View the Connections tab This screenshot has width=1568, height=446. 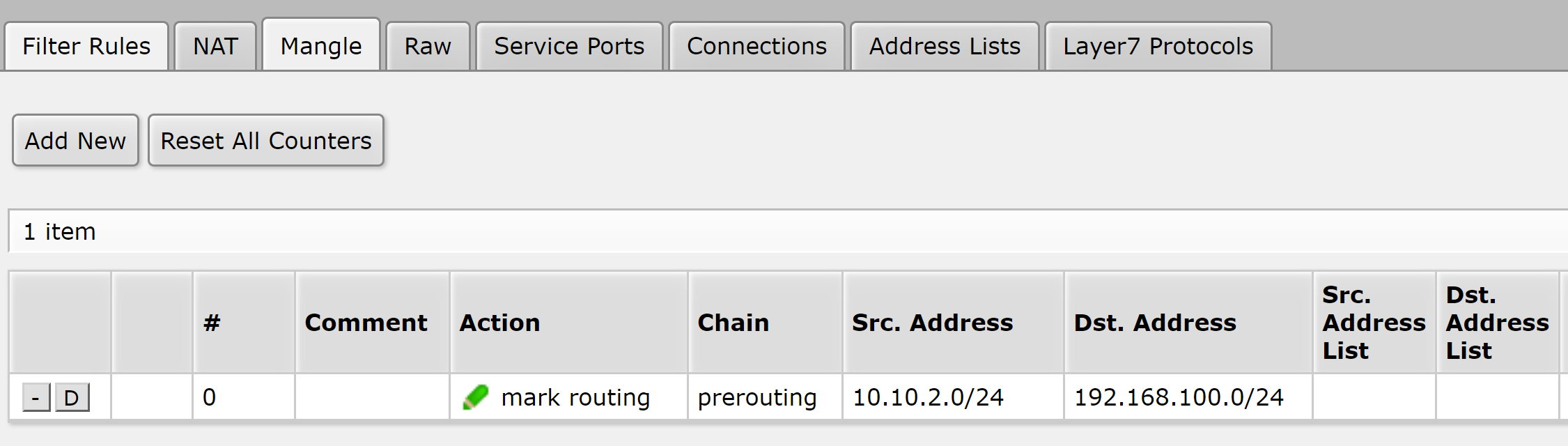tap(756, 47)
